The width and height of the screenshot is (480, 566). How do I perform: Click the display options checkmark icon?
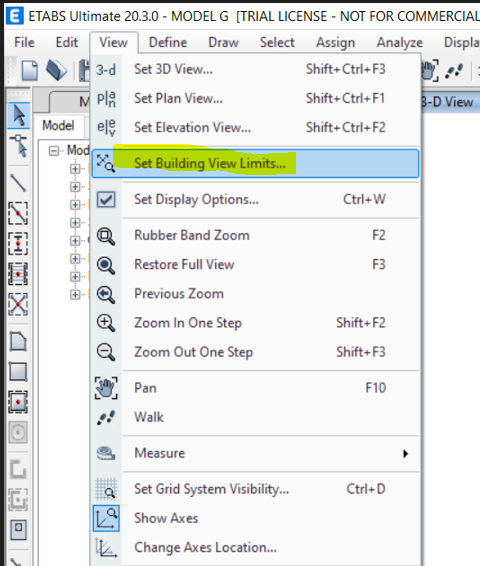point(106,199)
